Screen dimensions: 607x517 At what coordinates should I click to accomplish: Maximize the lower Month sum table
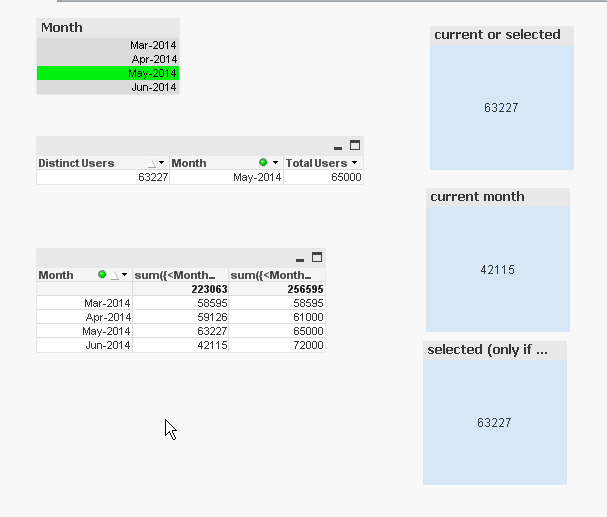(x=317, y=257)
